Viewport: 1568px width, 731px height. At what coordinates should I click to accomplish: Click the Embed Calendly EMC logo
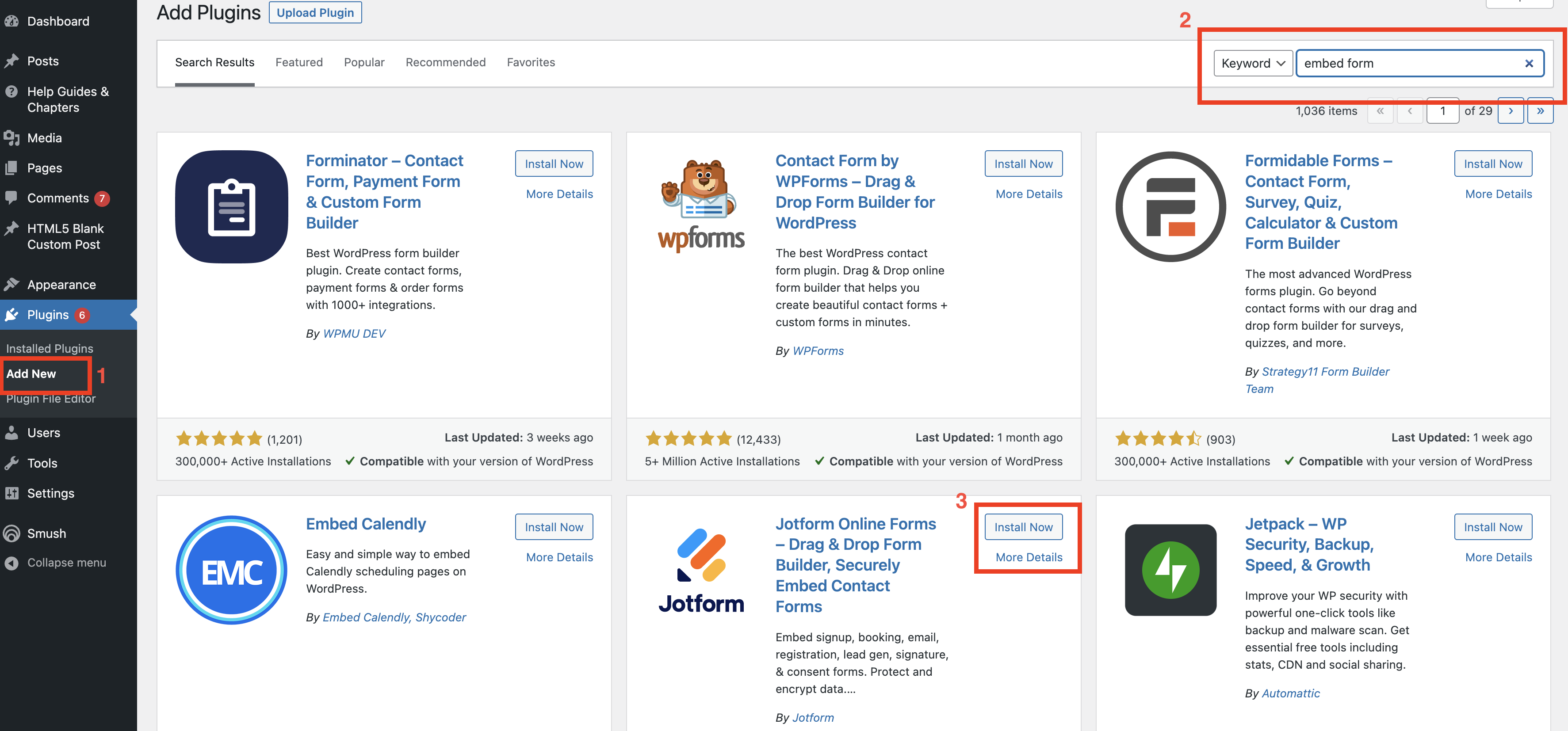tap(231, 570)
